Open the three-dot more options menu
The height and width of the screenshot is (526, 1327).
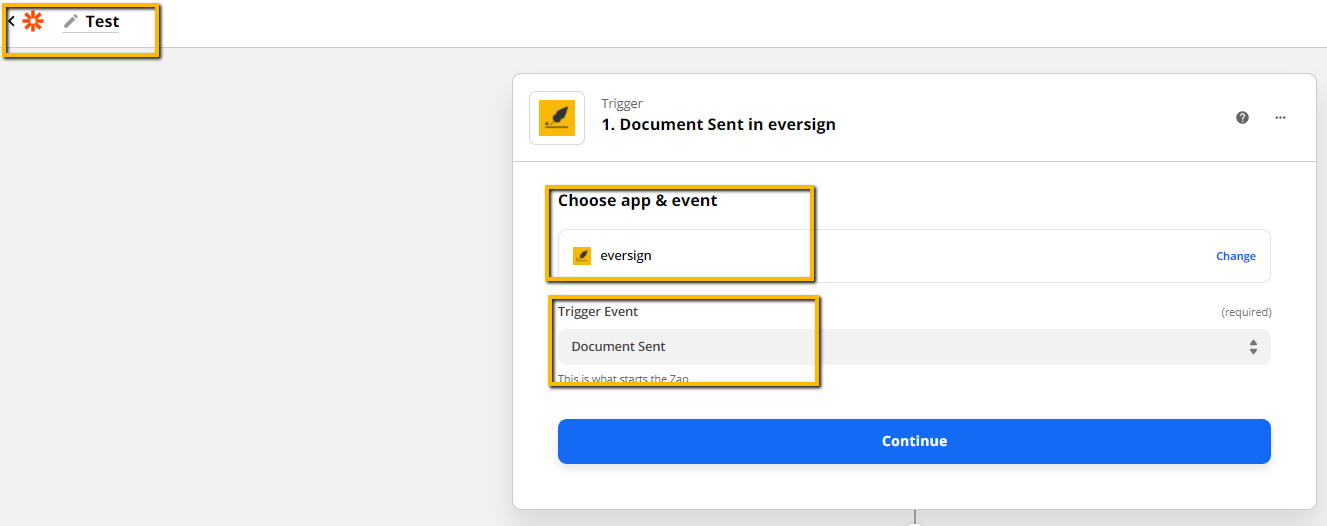(x=1280, y=117)
